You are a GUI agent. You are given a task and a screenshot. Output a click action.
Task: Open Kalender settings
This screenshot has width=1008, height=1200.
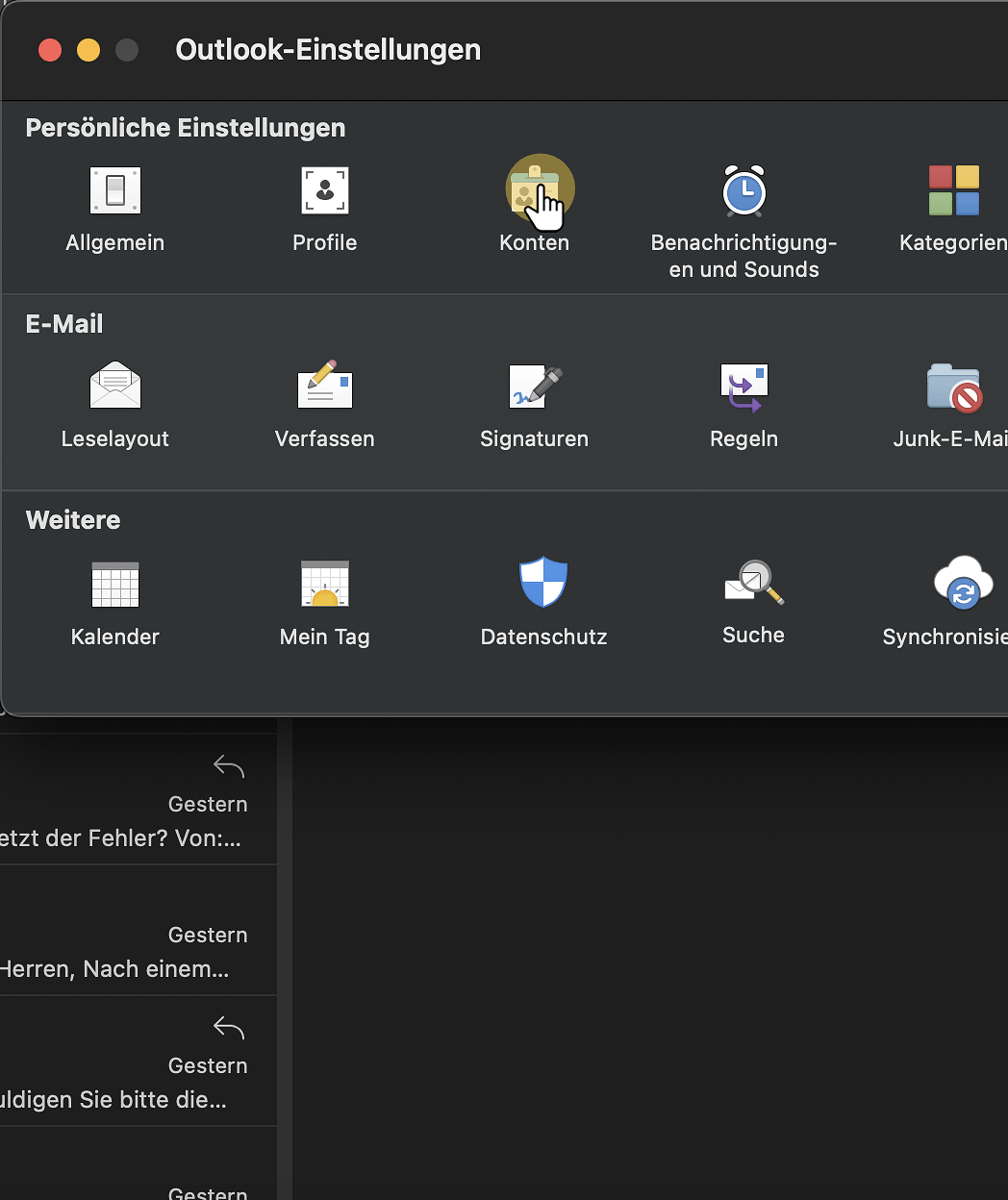click(x=114, y=585)
